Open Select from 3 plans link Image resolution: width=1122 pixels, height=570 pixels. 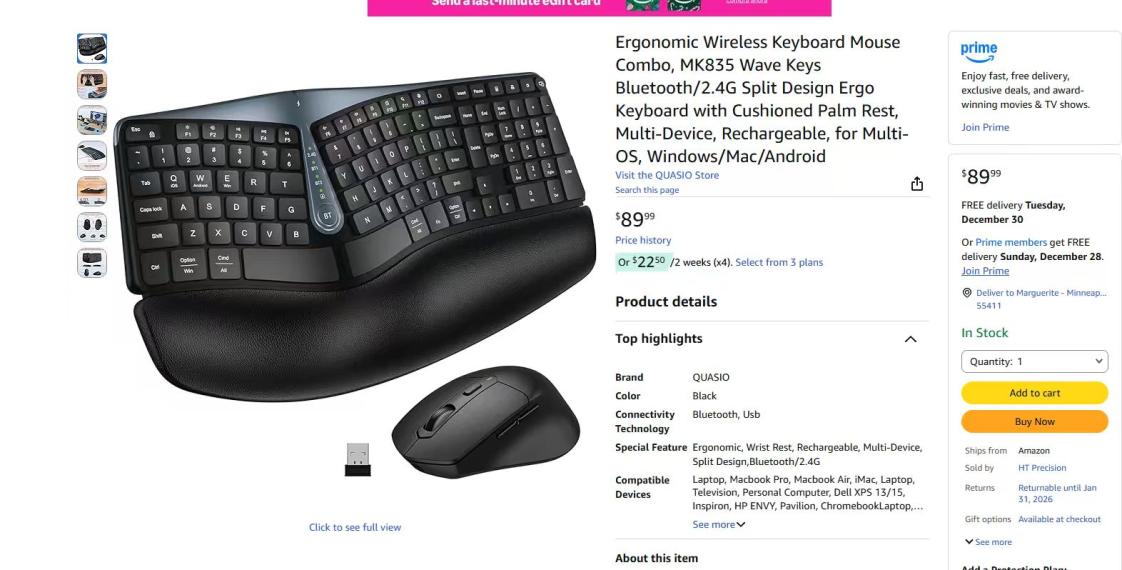click(779, 262)
